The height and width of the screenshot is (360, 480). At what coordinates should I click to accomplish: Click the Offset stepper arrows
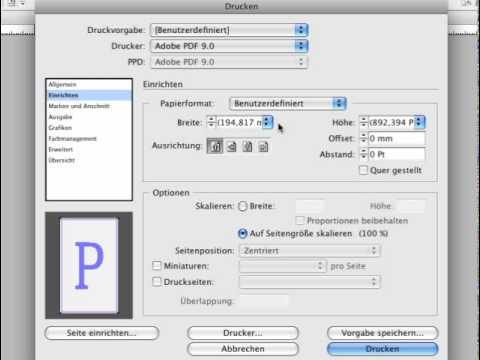point(364,138)
